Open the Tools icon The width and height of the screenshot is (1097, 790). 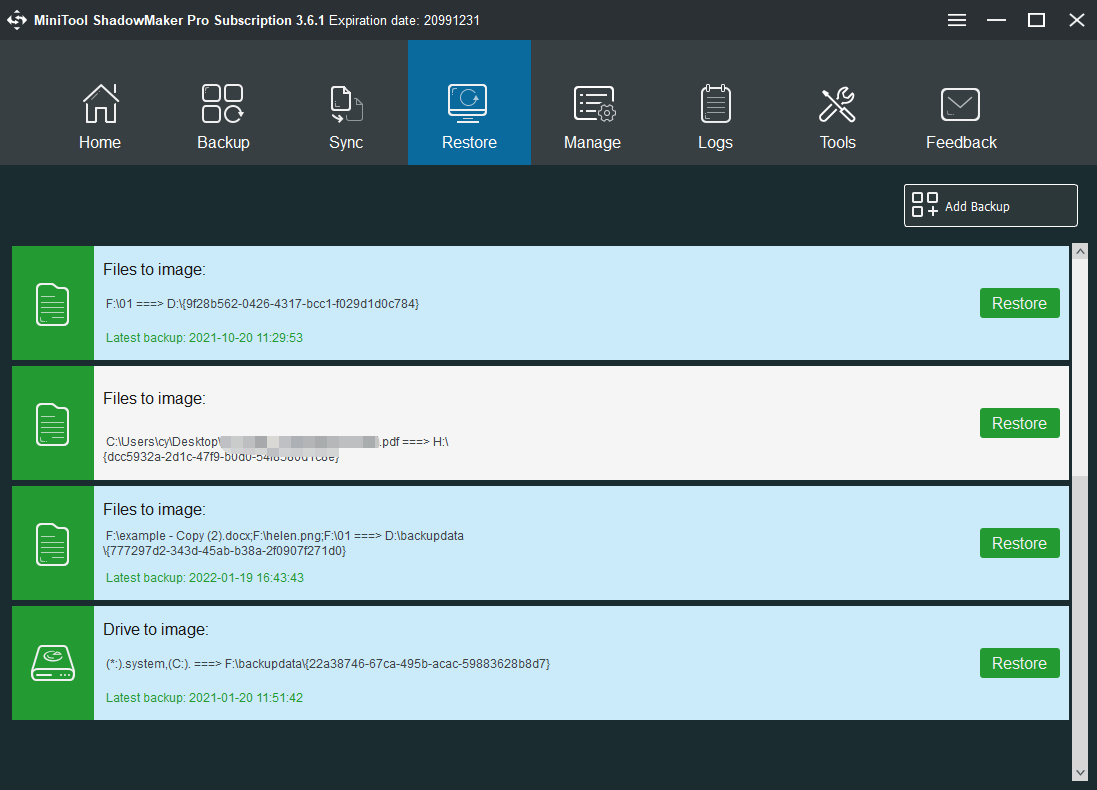coord(838,103)
